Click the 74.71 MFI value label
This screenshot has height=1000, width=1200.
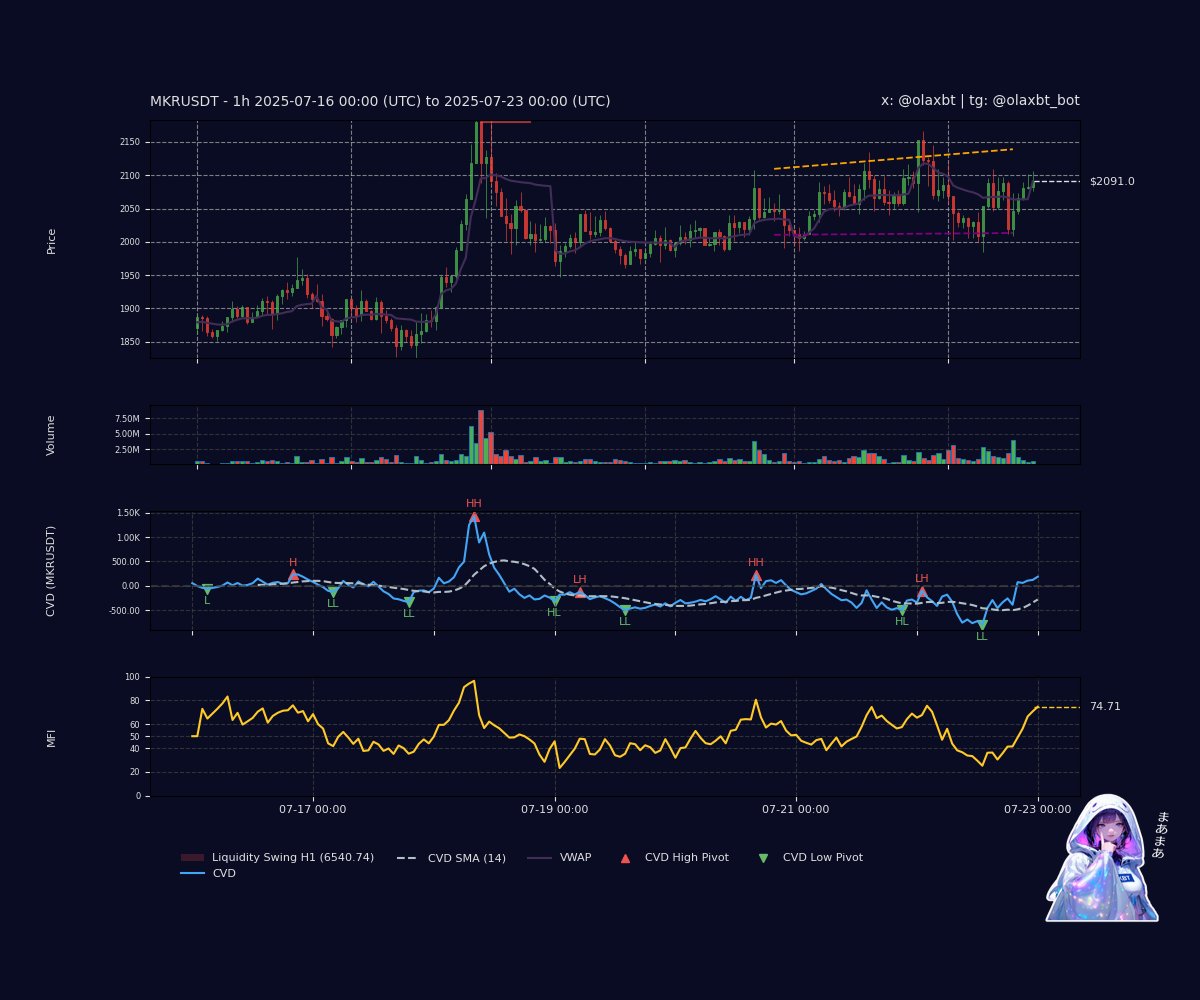[x=1105, y=707]
